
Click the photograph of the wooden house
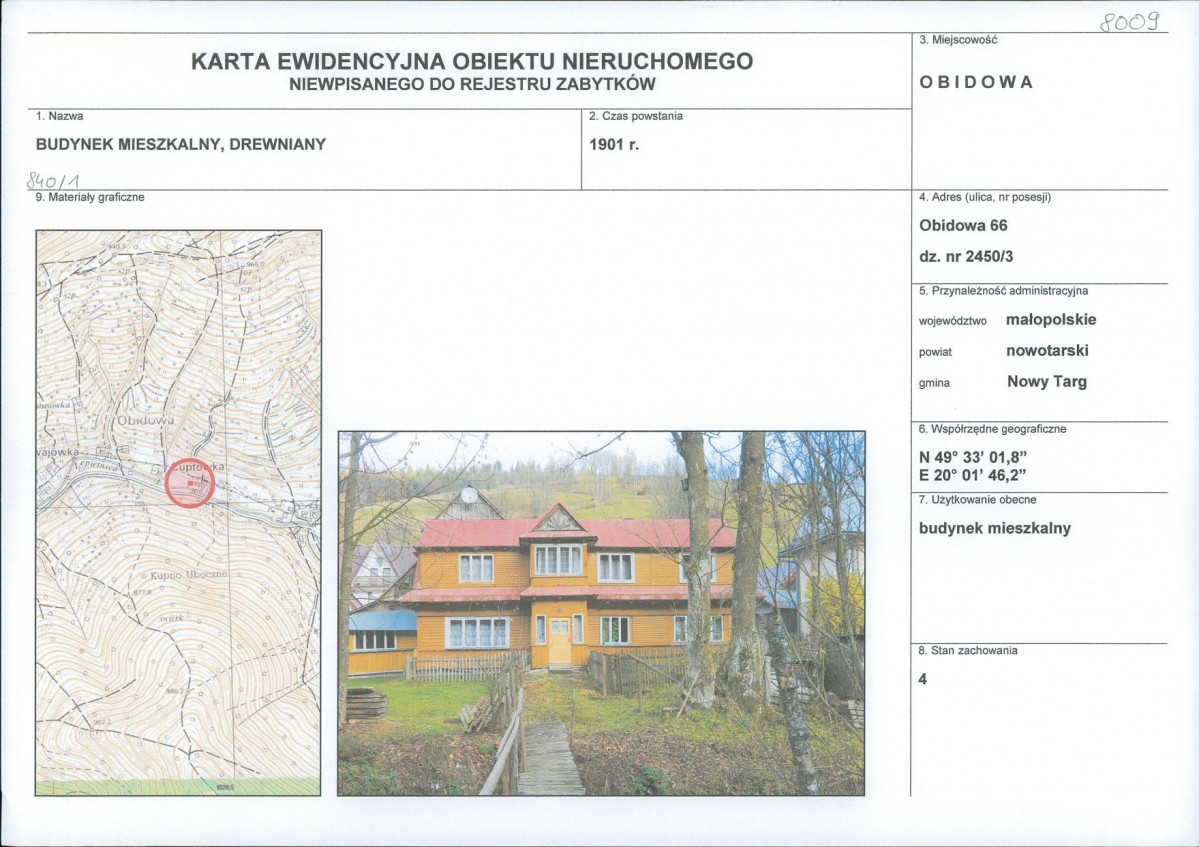(x=601, y=614)
